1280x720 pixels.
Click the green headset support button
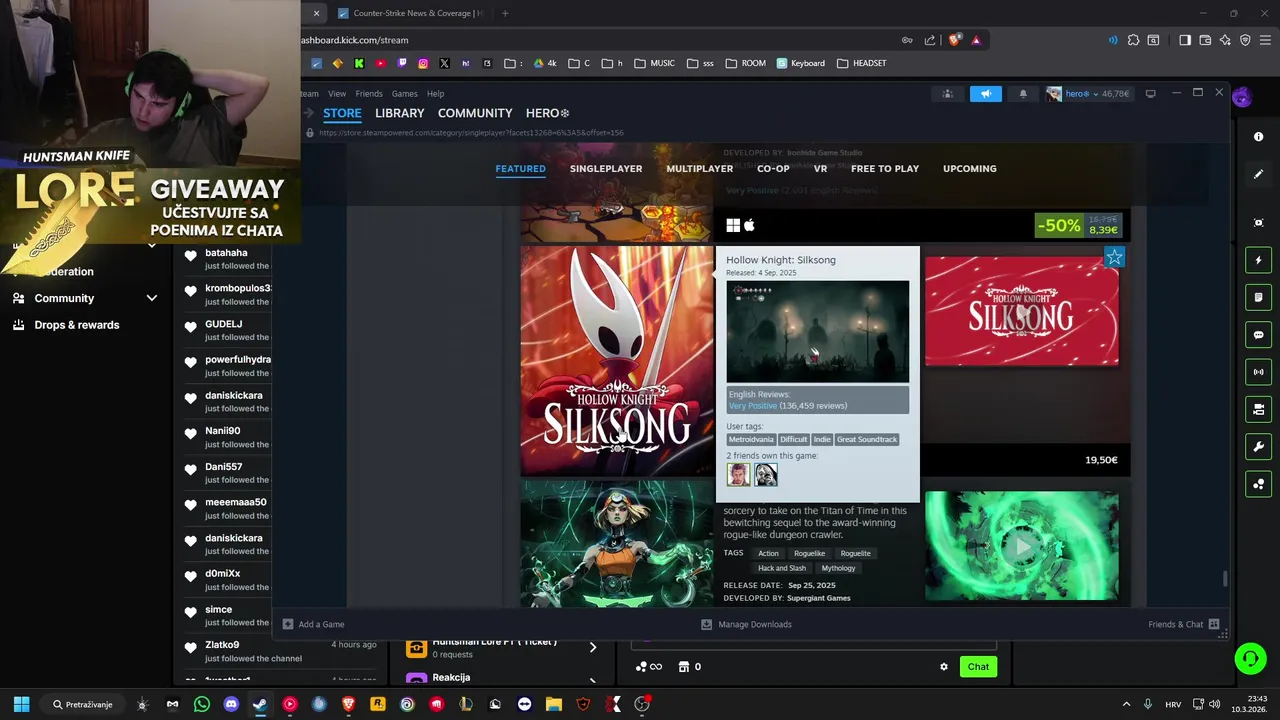(x=1250, y=658)
